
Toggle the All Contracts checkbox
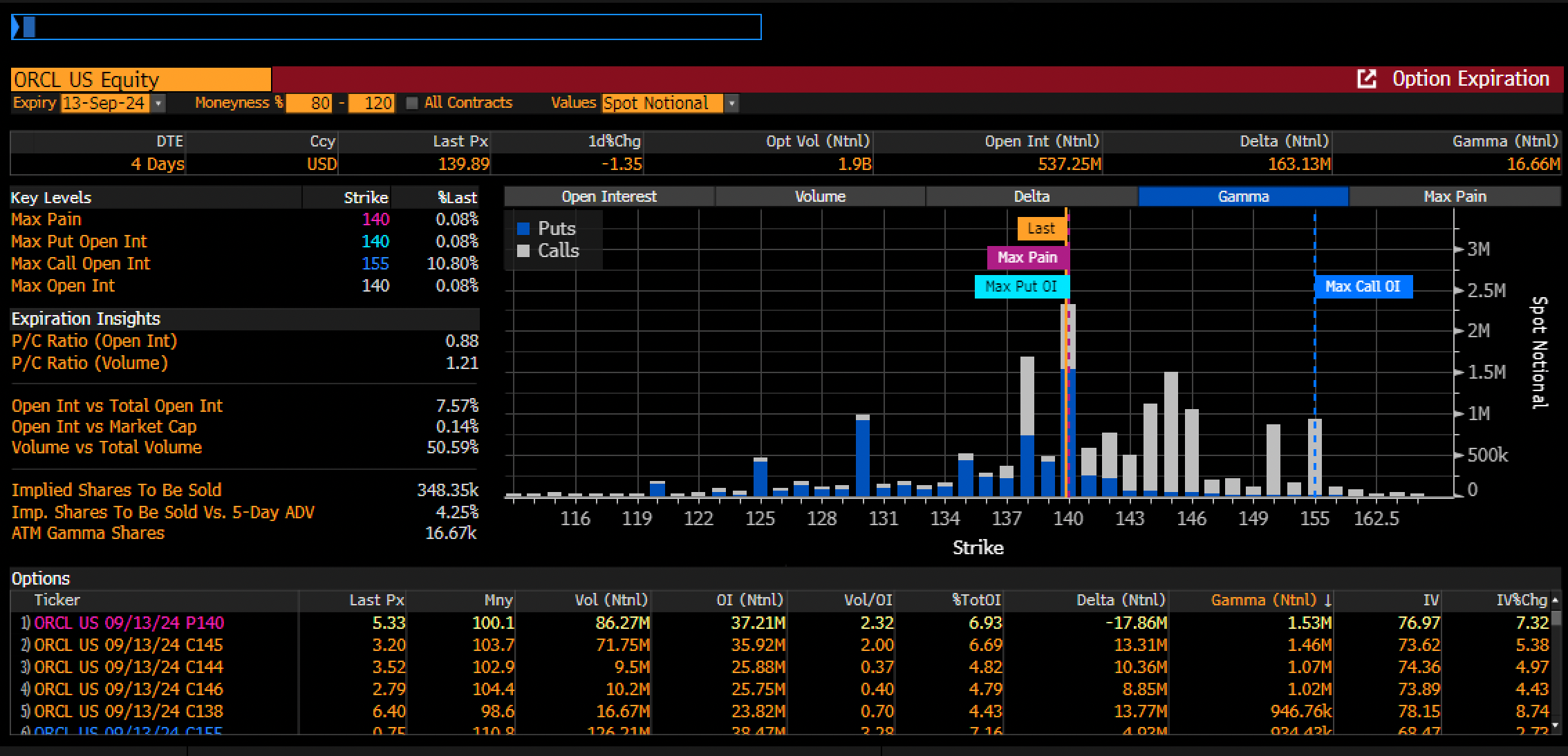[x=412, y=103]
